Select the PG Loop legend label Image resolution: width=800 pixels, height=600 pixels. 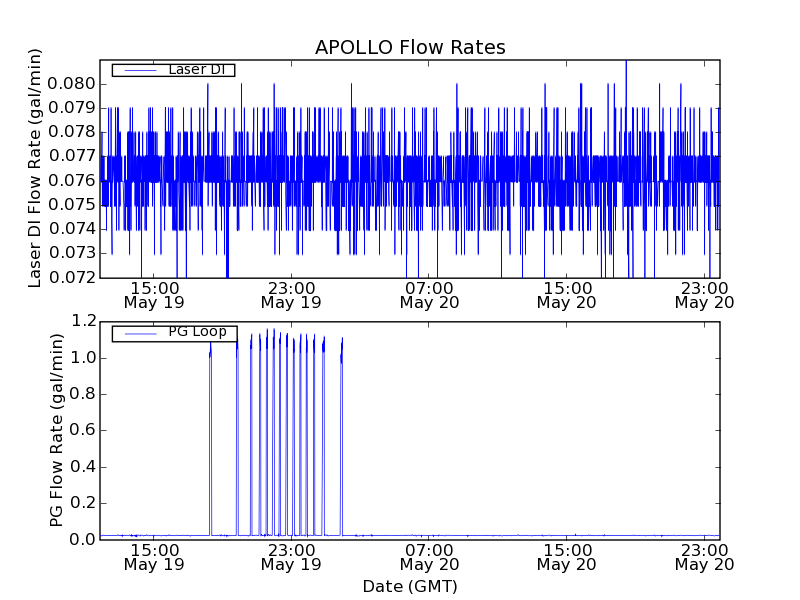[x=196, y=332]
